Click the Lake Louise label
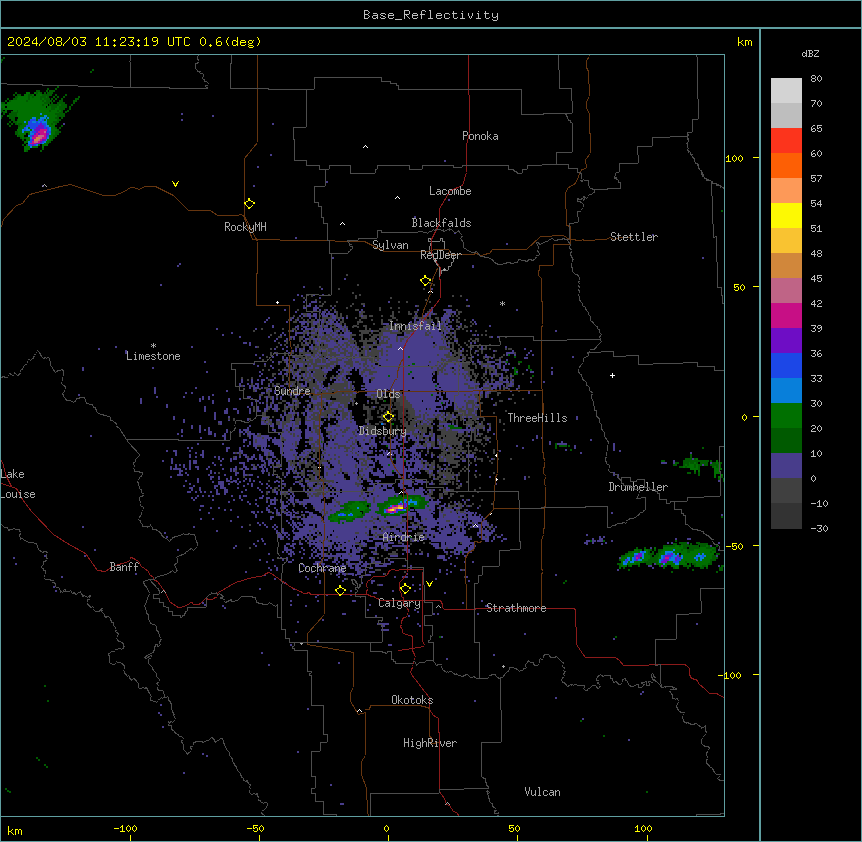Screen dimensions: 862x842 [x=18, y=484]
